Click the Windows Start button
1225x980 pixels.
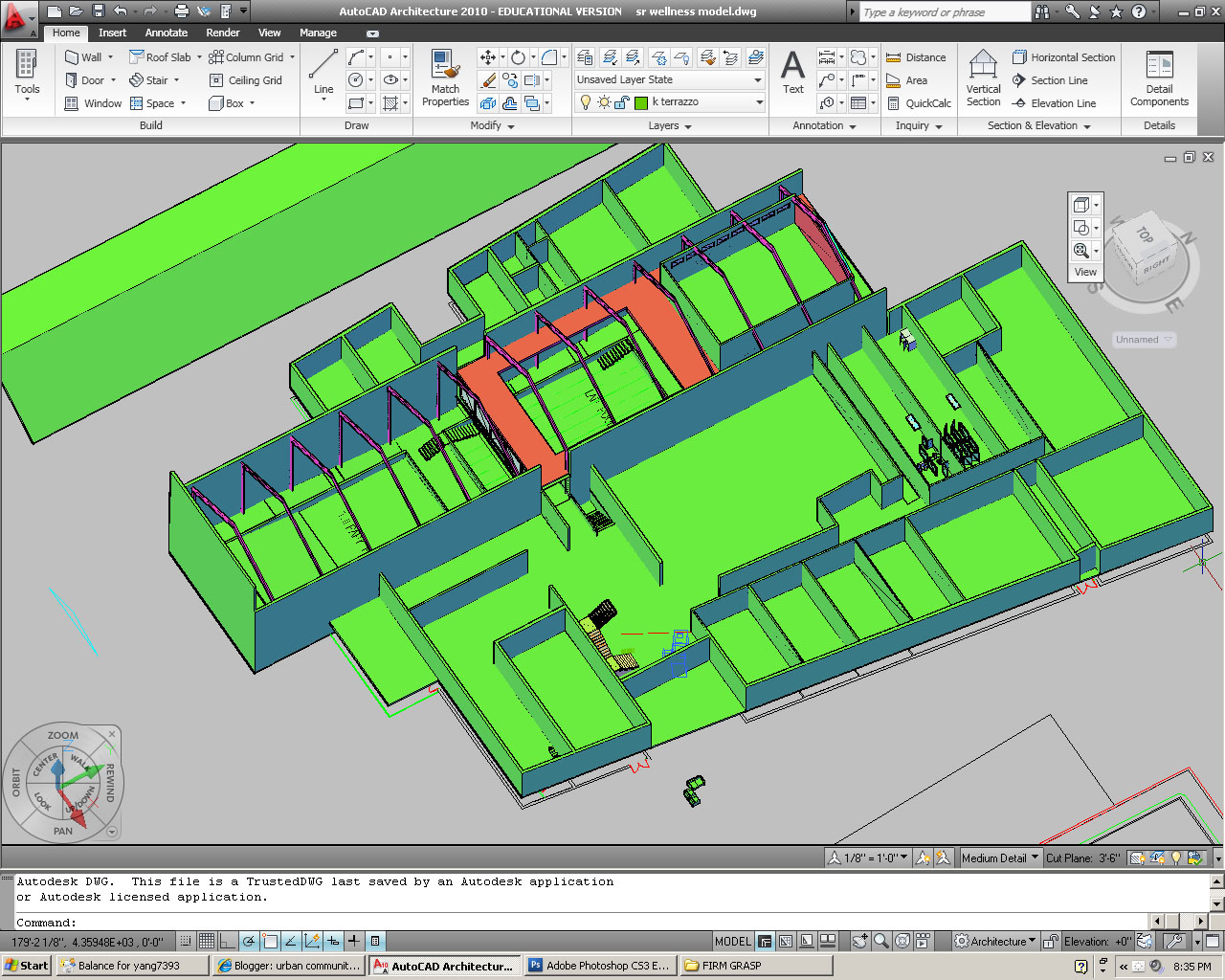27,966
